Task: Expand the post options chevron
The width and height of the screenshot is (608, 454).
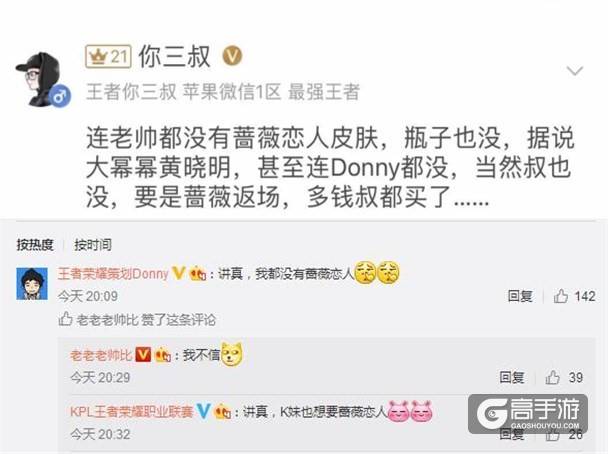Action: (574, 71)
